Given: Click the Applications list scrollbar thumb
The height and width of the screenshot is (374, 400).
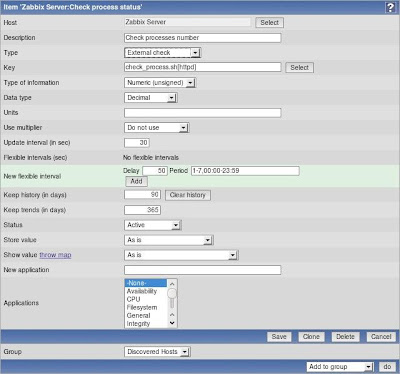Looking at the screenshot, I should [172, 294].
